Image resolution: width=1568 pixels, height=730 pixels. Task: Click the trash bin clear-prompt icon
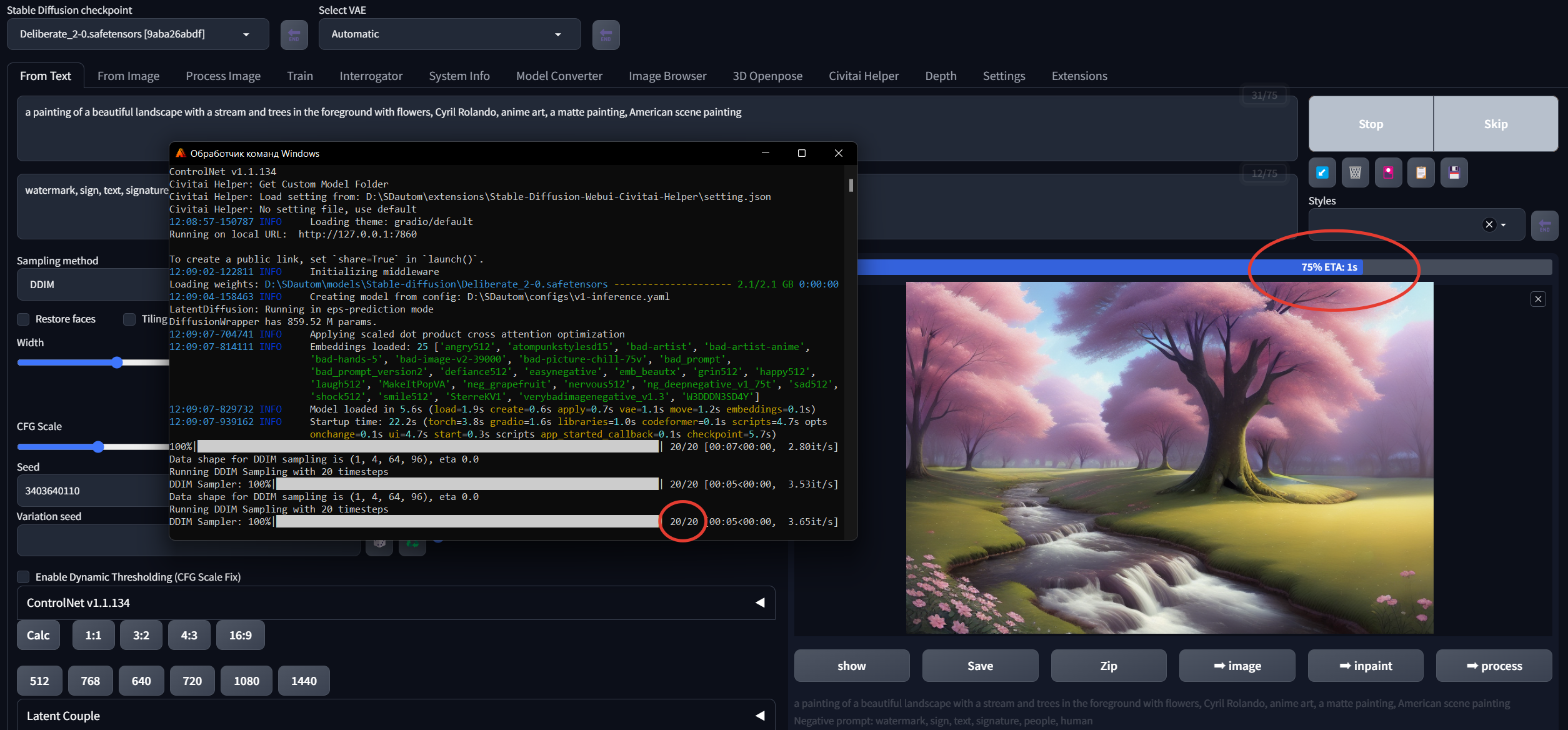1355,172
